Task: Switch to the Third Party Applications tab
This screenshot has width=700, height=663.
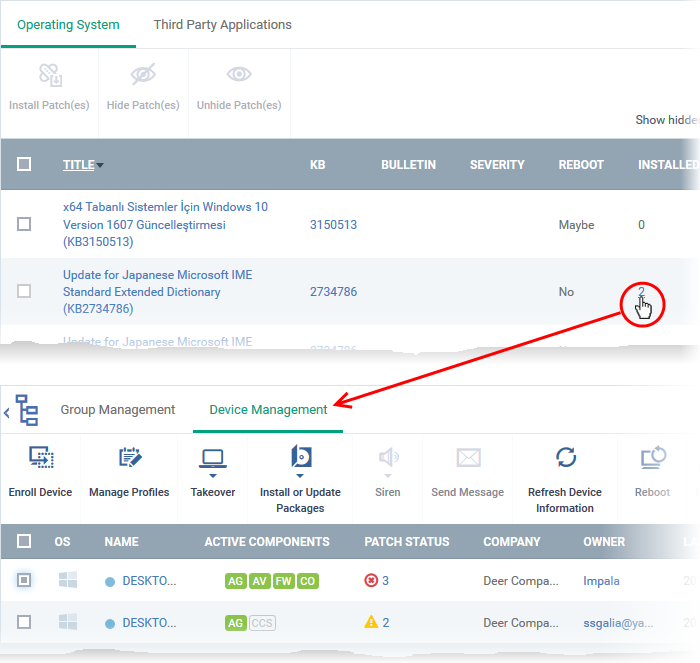Action: (222, 25)
